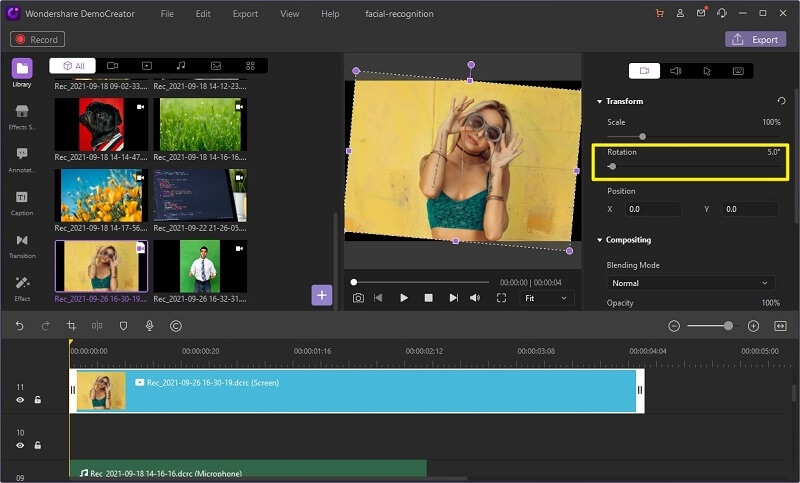The height and width of the screenshot is (483, 800).
Task: Click the Position Y input field
Action: point(750,209)
